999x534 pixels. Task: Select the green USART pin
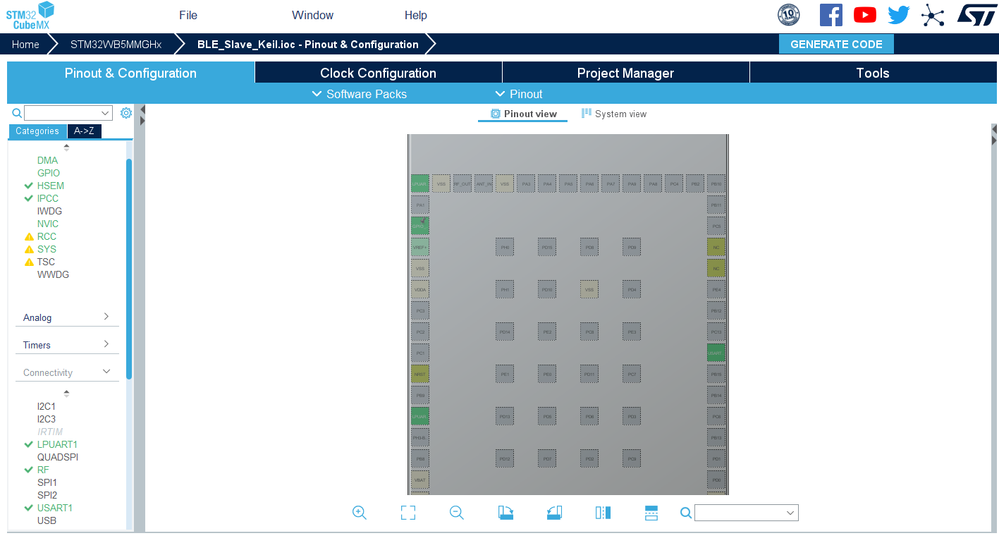(716, 352)
